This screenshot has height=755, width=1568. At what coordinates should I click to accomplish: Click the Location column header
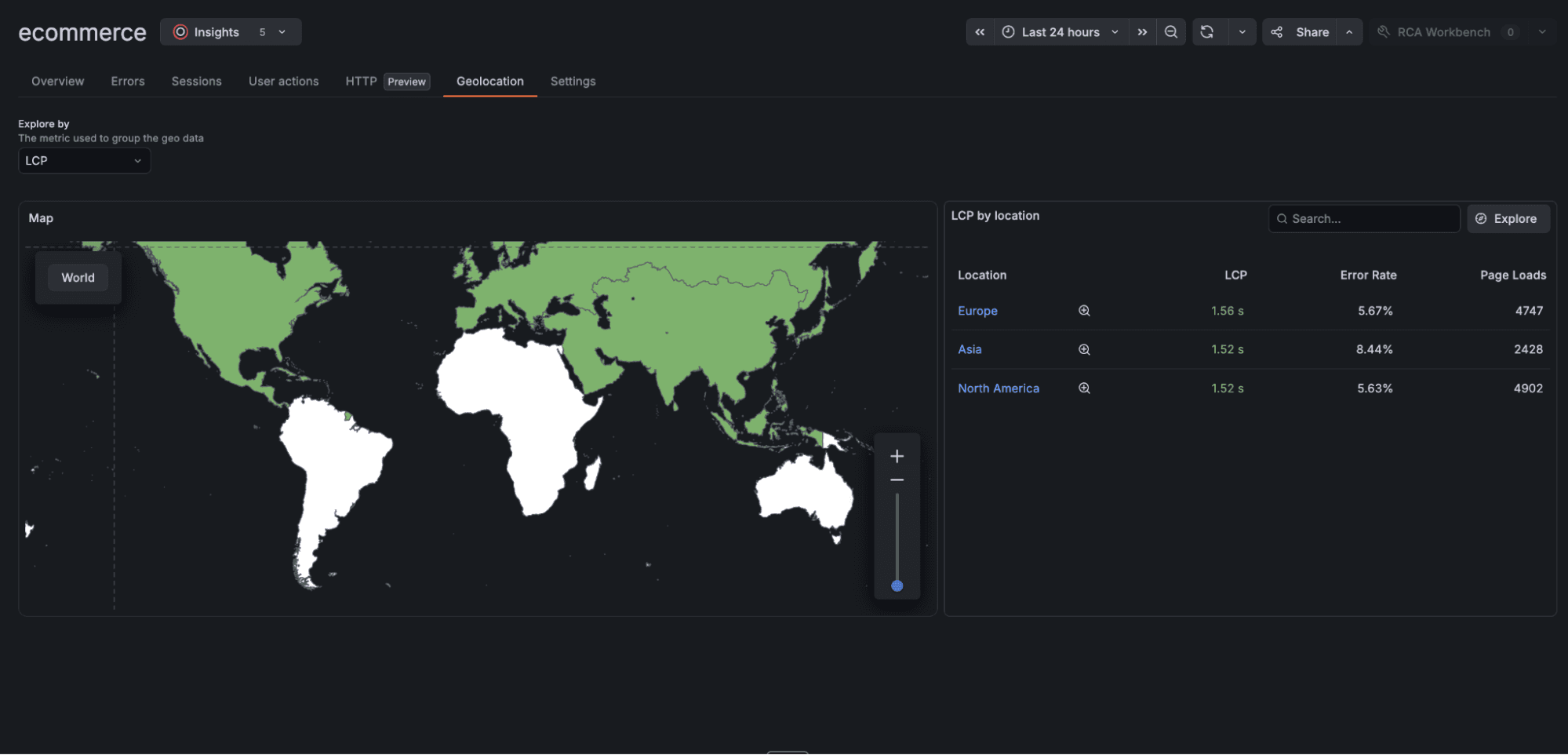pos(981,275)
